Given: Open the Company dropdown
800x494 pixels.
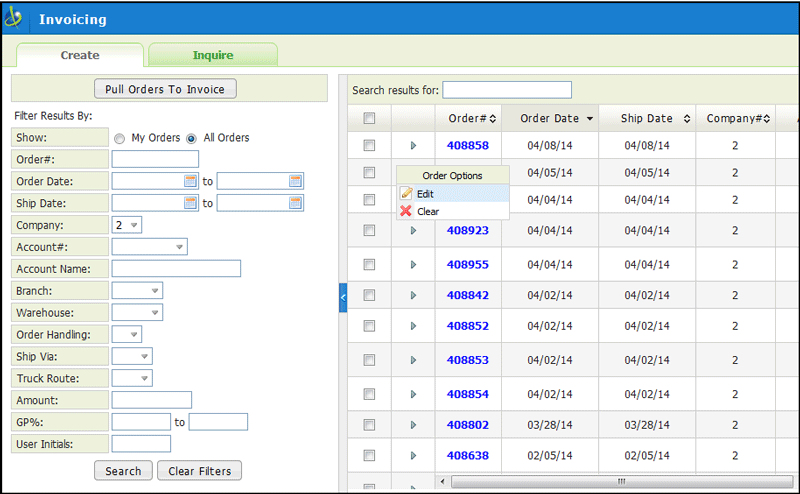Looking at the screenshot, I should pyautogui.click(x=134, y=225).
